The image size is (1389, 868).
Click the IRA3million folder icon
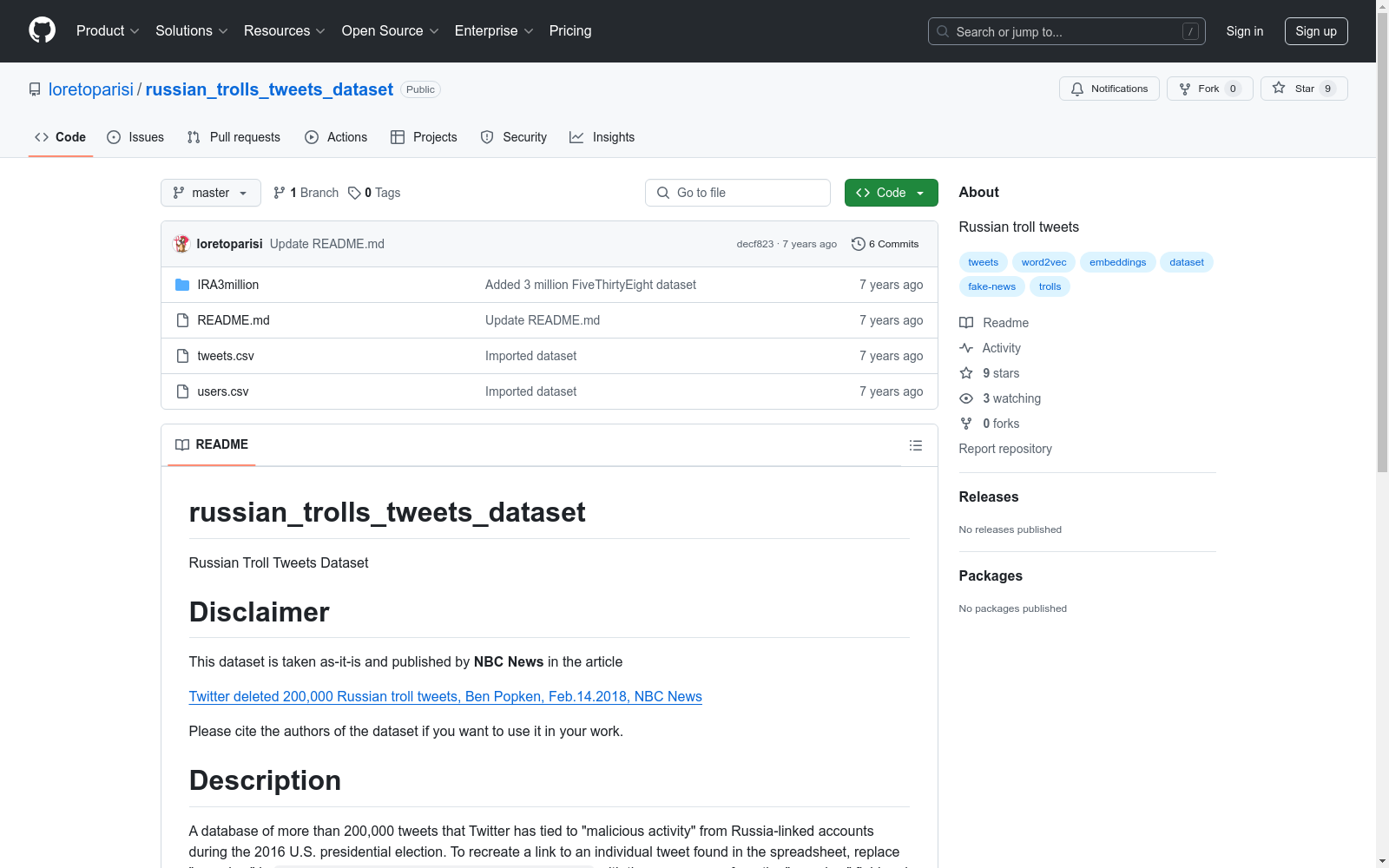tap(182, 285)
